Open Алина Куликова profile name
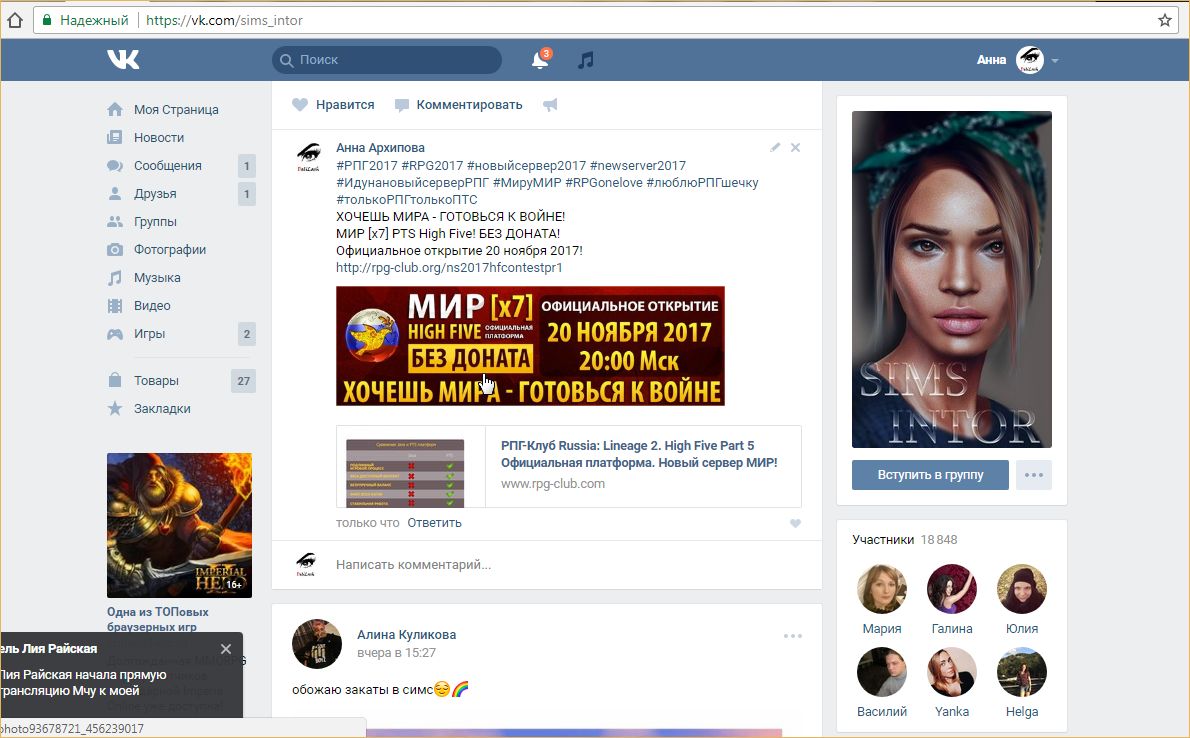Image resolution: width=1190 pixels, height=738 pixels. (x=406, y=635)
